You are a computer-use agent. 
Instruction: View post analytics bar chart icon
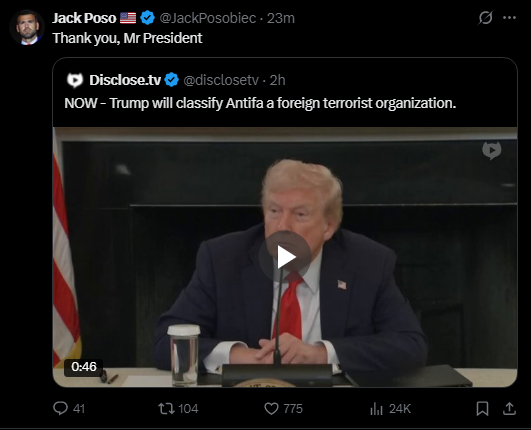coord(376,409)
